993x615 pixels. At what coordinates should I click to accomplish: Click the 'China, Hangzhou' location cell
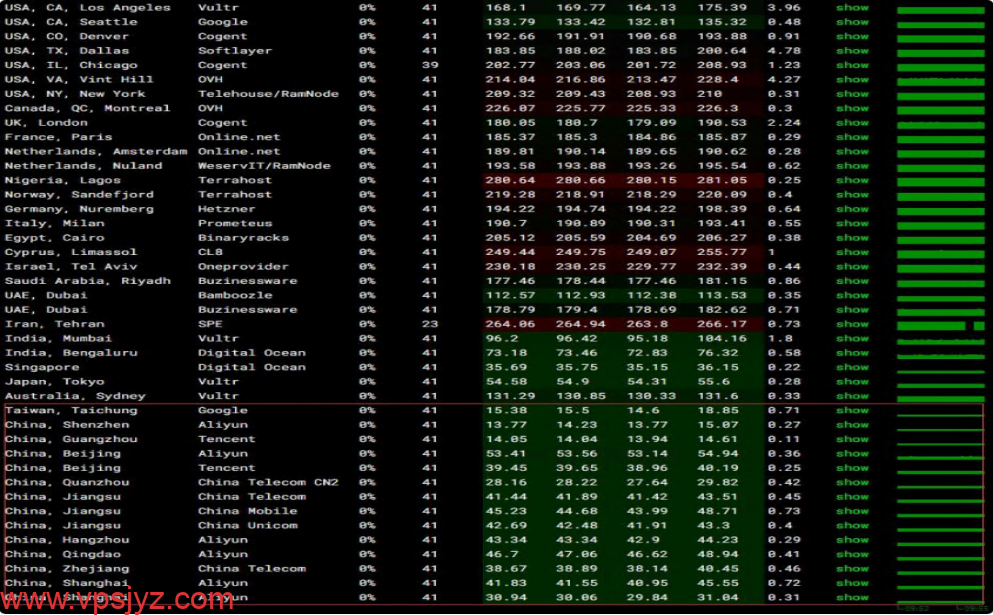pos(66,540)
